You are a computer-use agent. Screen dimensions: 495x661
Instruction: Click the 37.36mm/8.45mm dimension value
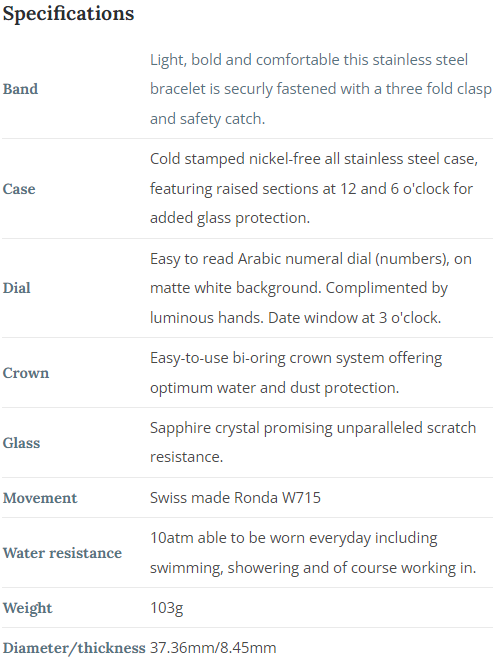tap(213, 648)
